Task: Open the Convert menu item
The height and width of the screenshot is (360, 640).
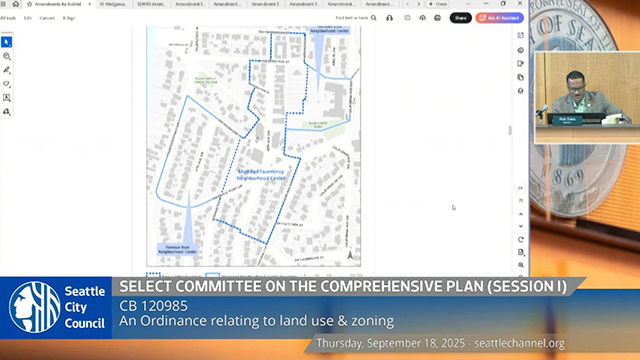Action: coord(47,18)
